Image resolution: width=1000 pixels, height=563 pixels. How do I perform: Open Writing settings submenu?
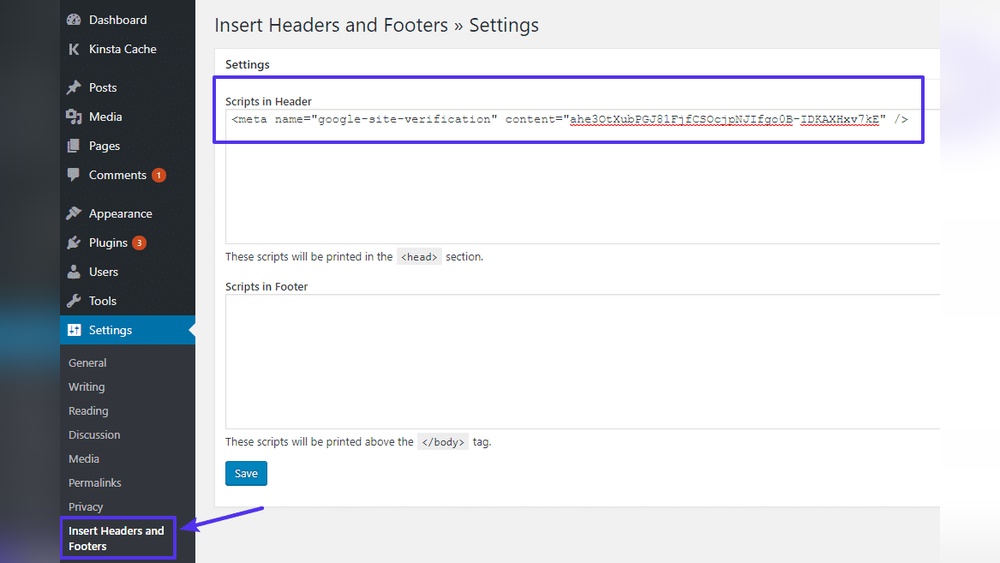coord(86,387)
